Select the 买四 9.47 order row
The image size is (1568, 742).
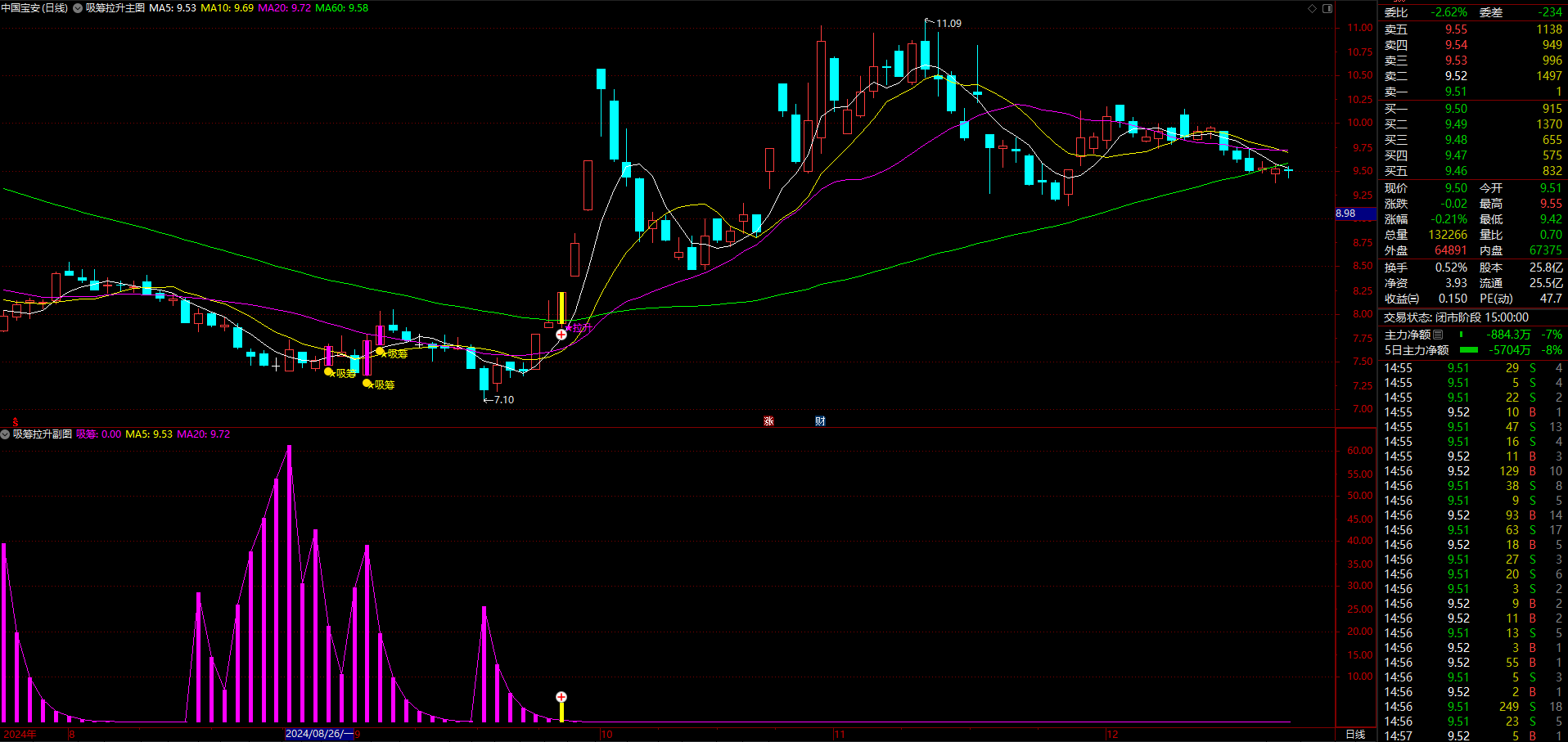click(1473, 155)
